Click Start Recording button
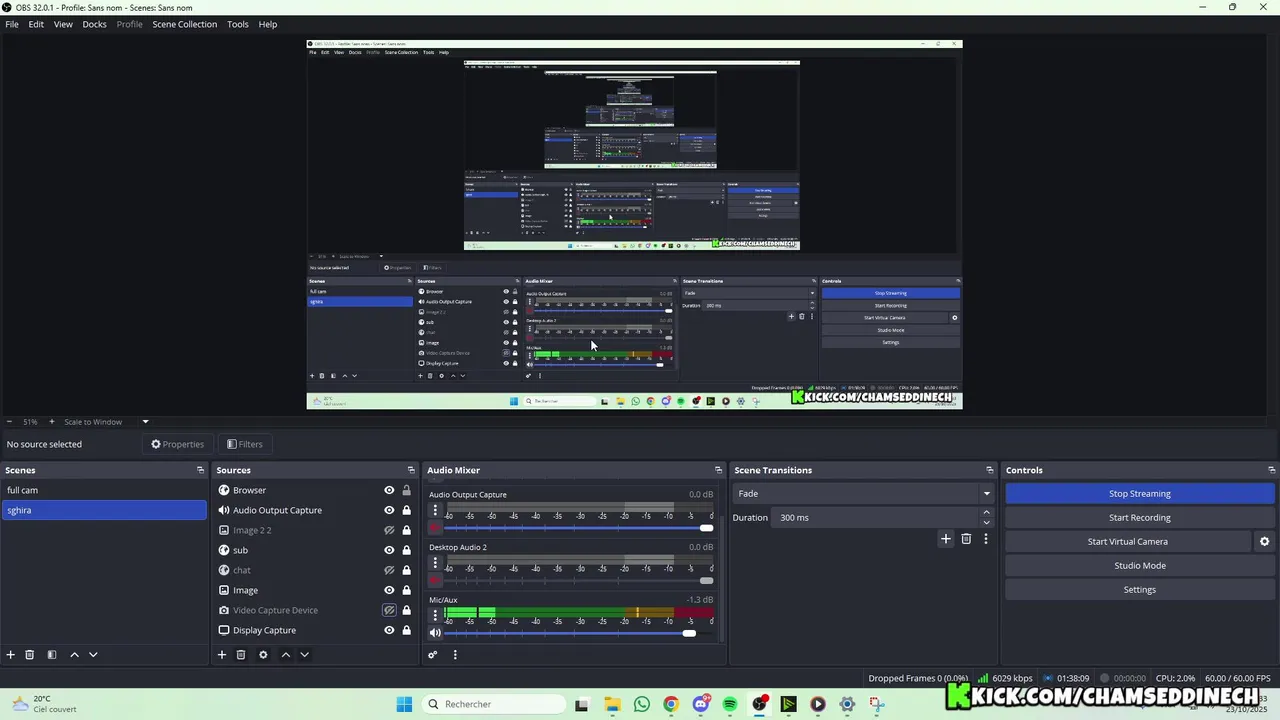This screenshot has height=720, width=1280. (x=1139, y=517)
